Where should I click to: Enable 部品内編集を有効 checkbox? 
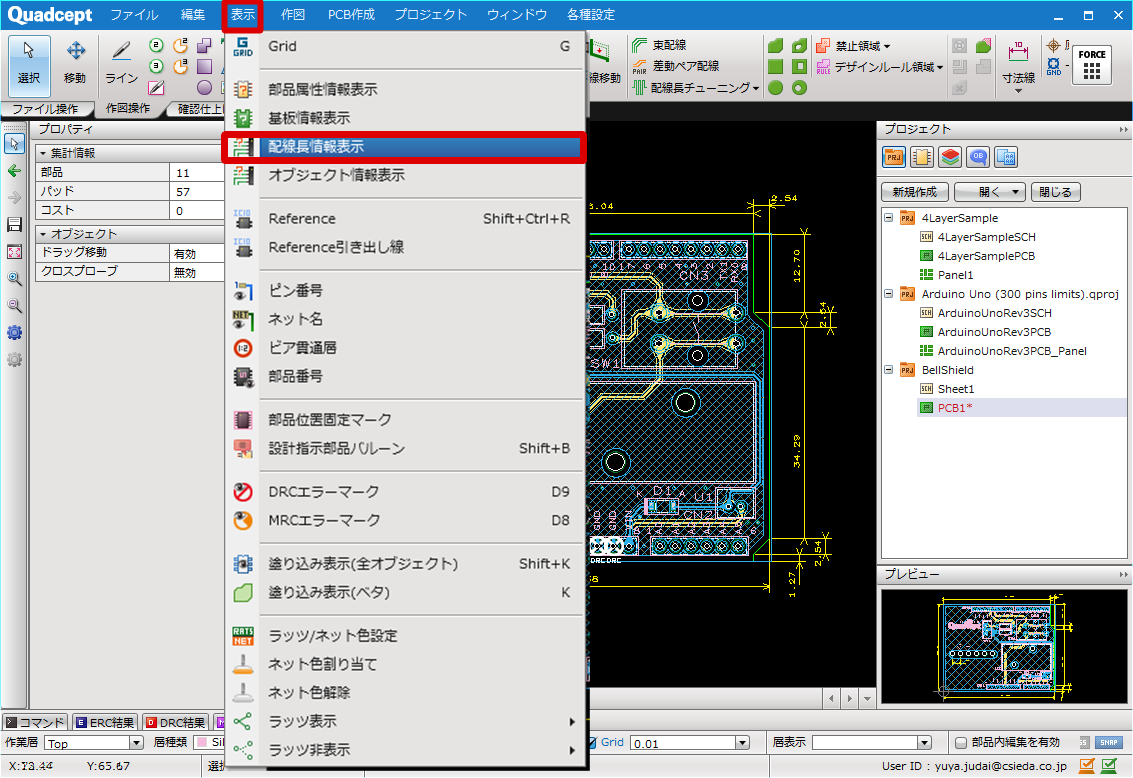pos(961,743)
